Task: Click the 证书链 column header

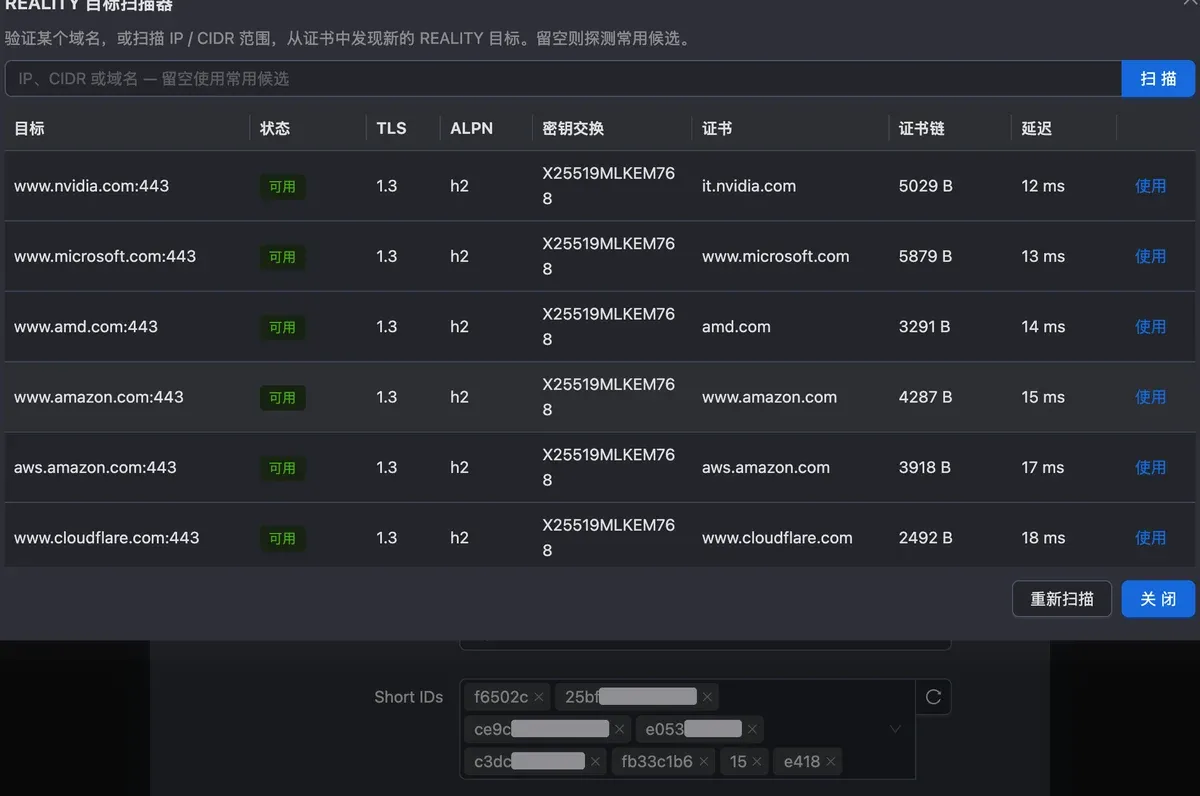Action: pyautogui.click(x=922, y=128)
